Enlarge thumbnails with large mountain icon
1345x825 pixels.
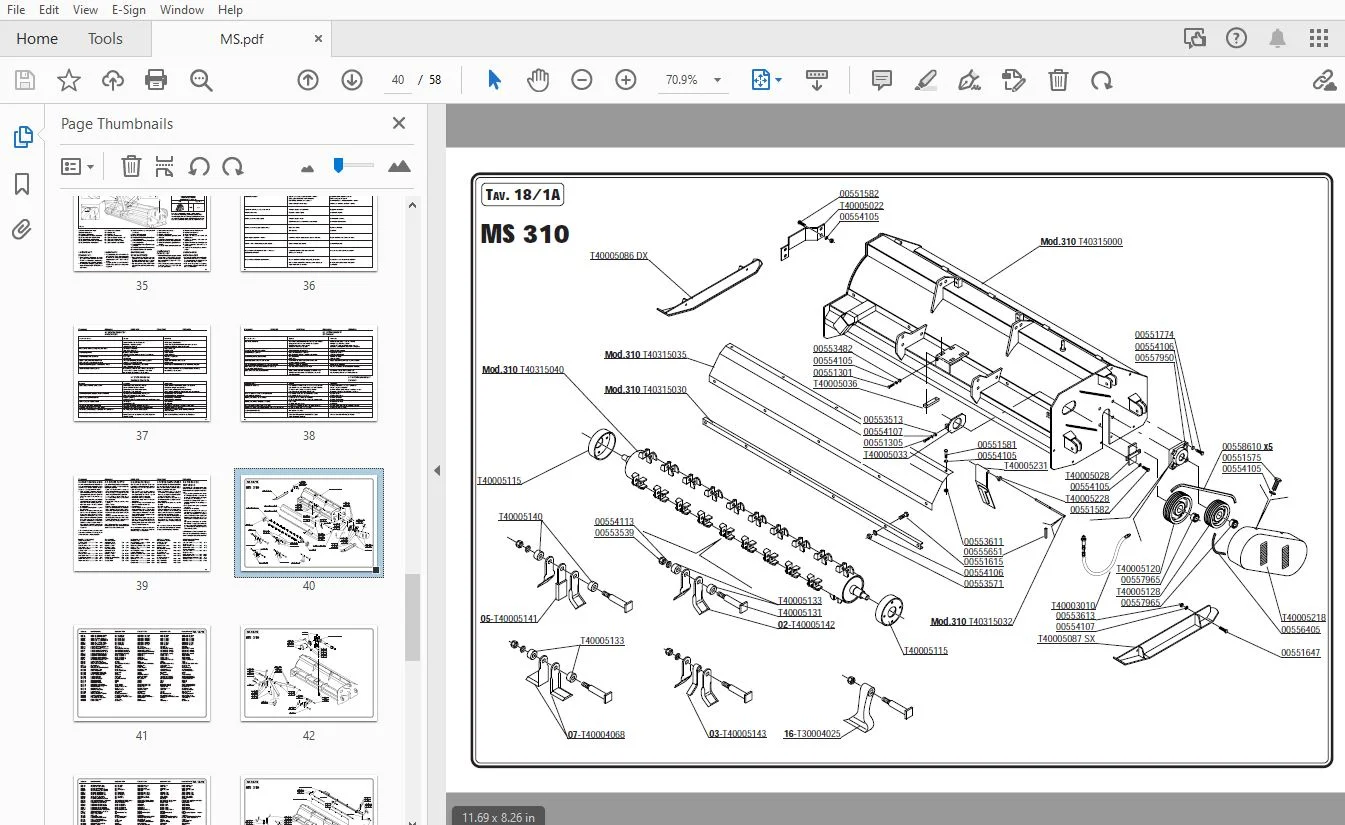click(x=399, y=166)
